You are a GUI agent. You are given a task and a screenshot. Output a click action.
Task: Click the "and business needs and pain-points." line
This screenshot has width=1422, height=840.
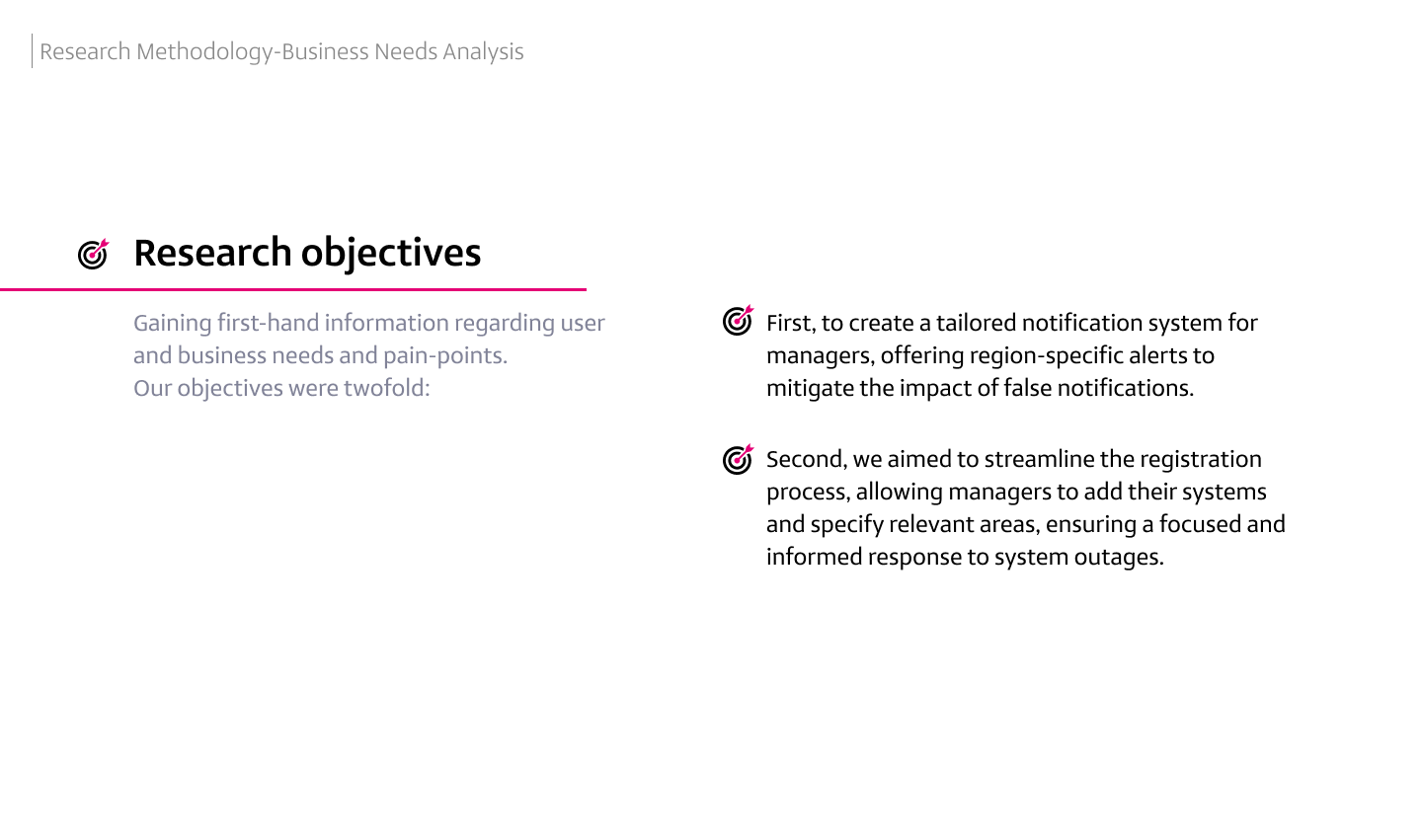coord(320,355)
